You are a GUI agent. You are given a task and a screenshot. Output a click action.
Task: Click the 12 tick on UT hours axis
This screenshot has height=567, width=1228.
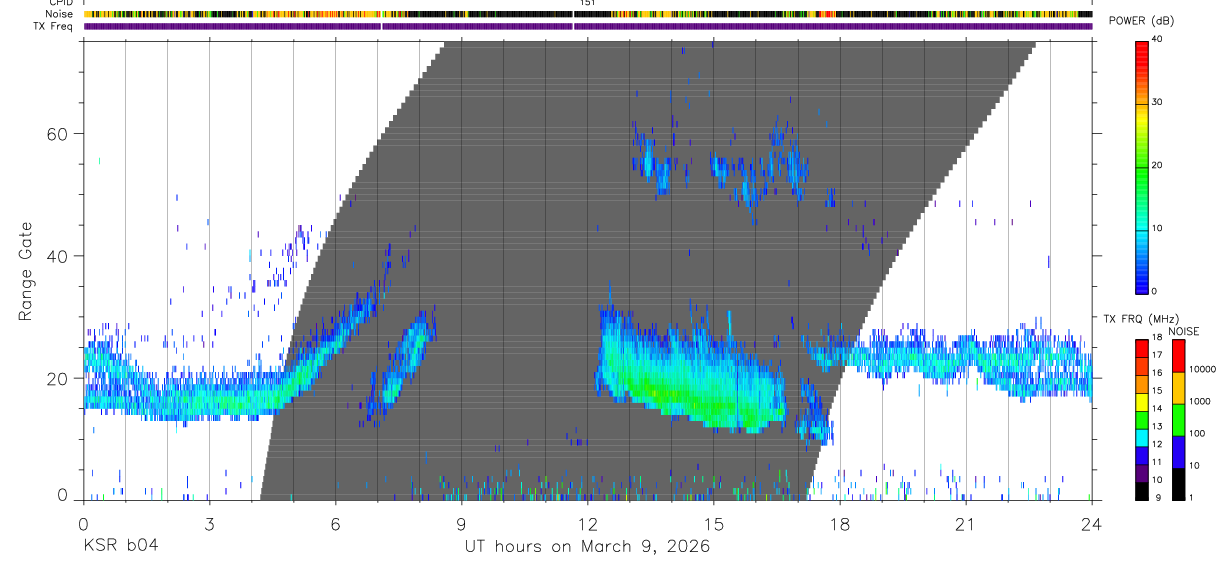tap(588, 524)
